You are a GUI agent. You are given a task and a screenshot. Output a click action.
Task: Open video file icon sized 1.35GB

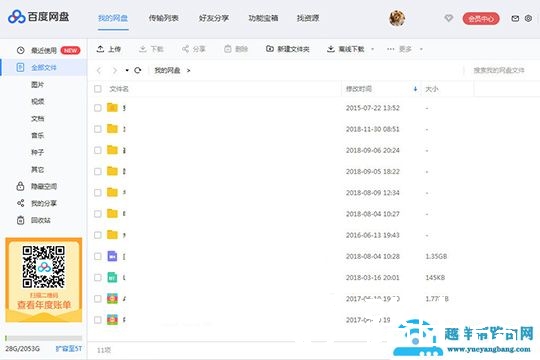112,256
